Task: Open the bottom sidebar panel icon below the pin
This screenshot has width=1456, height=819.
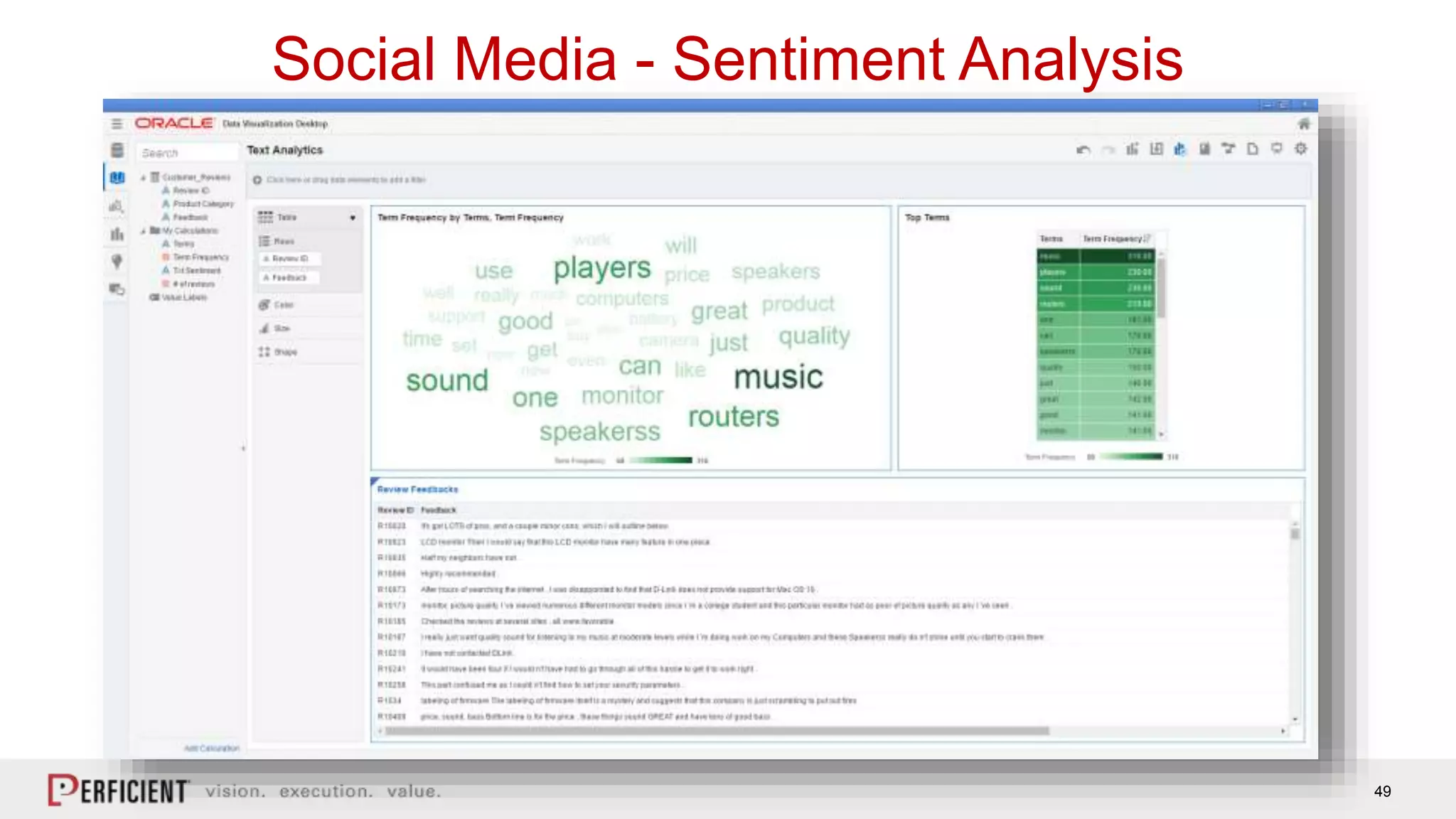Action: pos(117,289)
